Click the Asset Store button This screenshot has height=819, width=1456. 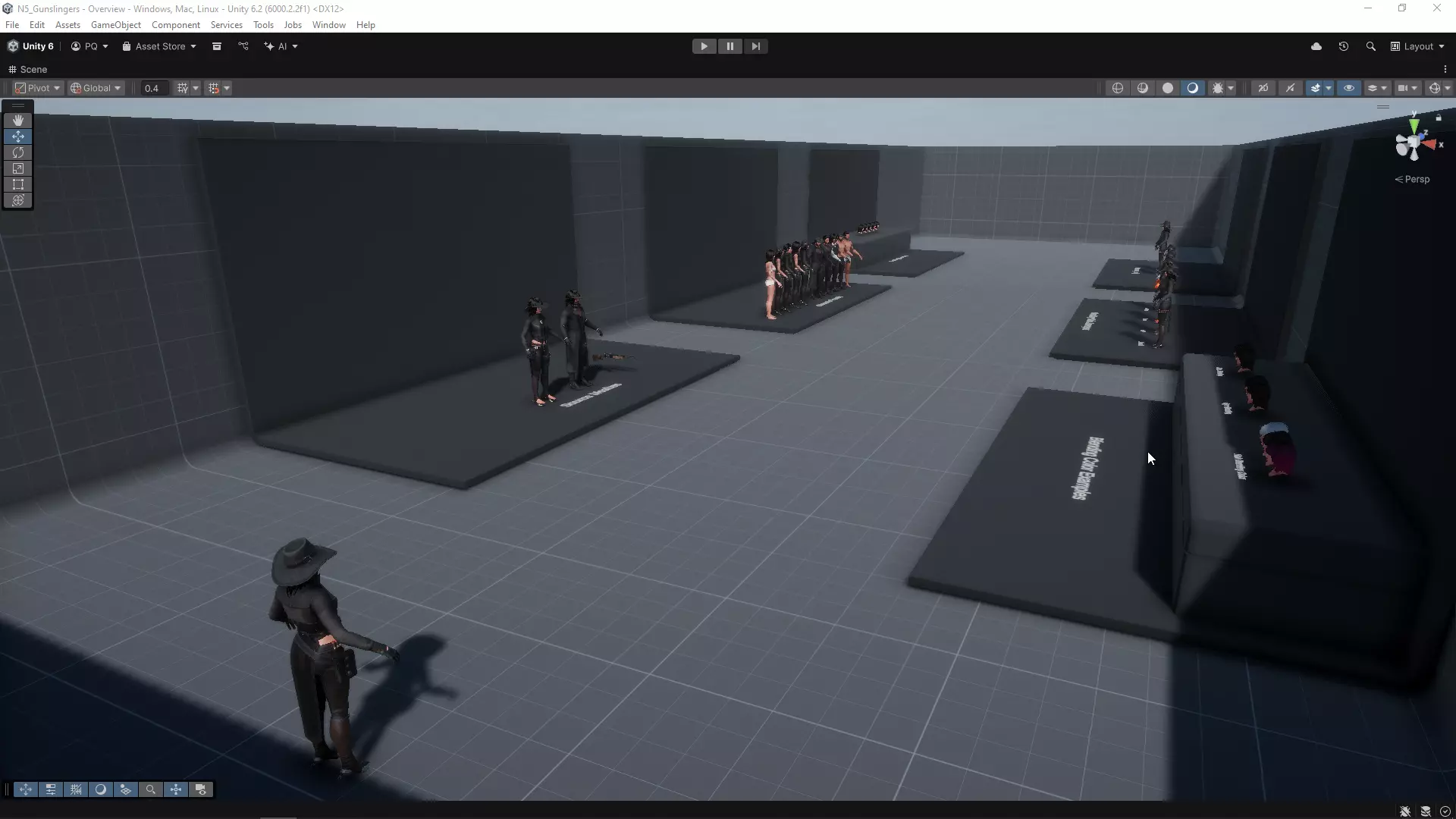159,46
